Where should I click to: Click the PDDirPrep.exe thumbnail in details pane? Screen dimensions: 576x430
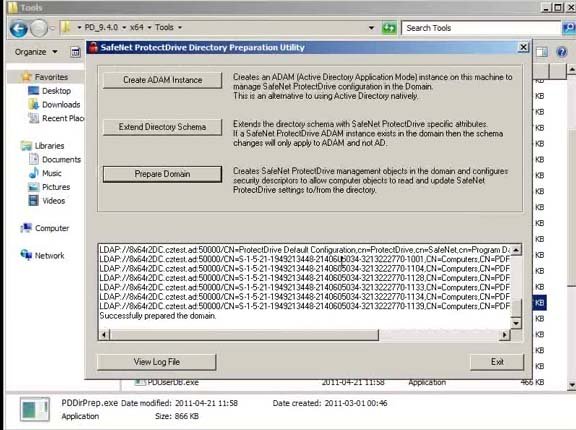point(35,409)
